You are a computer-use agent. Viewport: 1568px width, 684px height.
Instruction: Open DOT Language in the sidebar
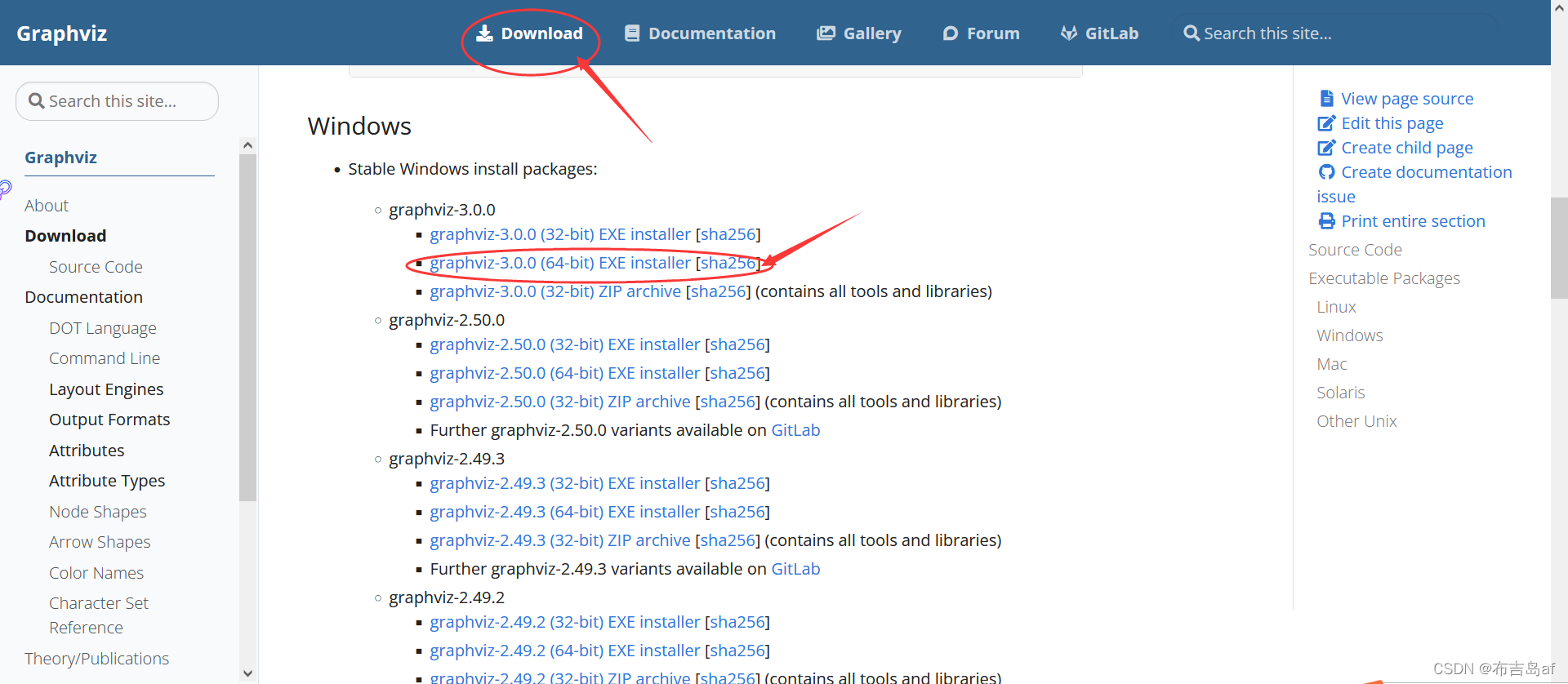coord(102,328)
